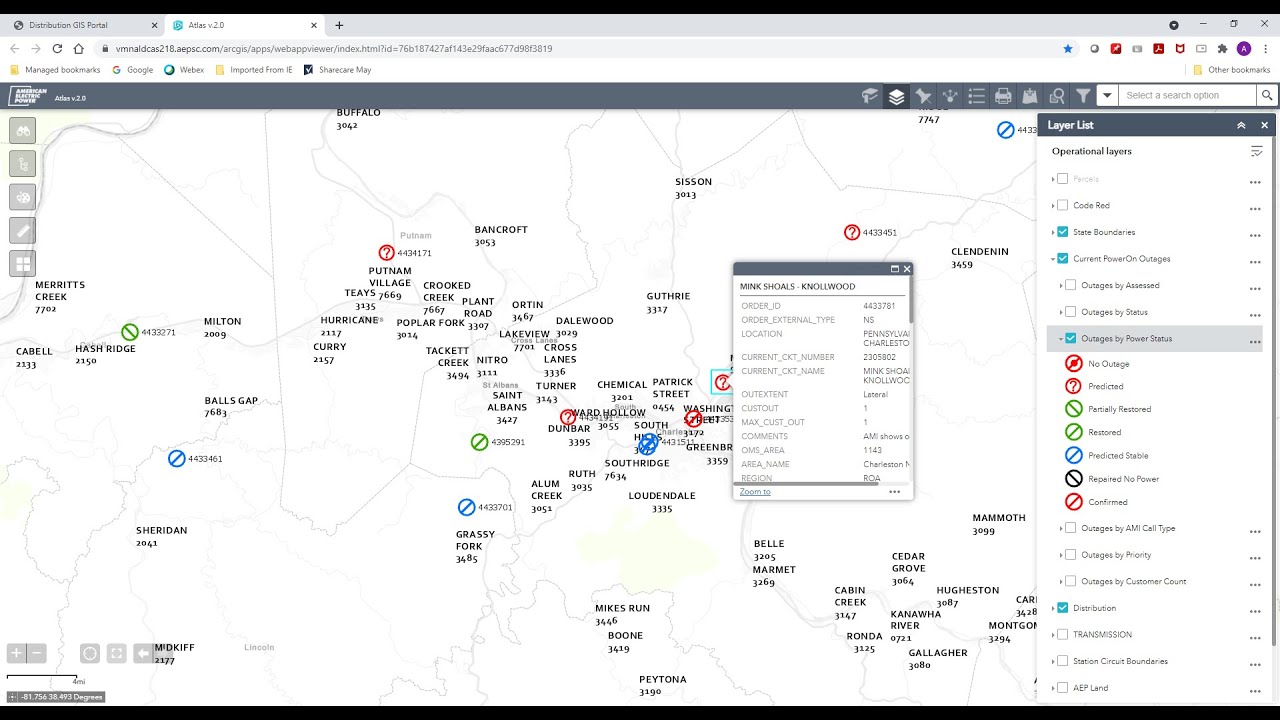
Task: Click predicted outage marker 4433451
Action: [x=852, y=232]
